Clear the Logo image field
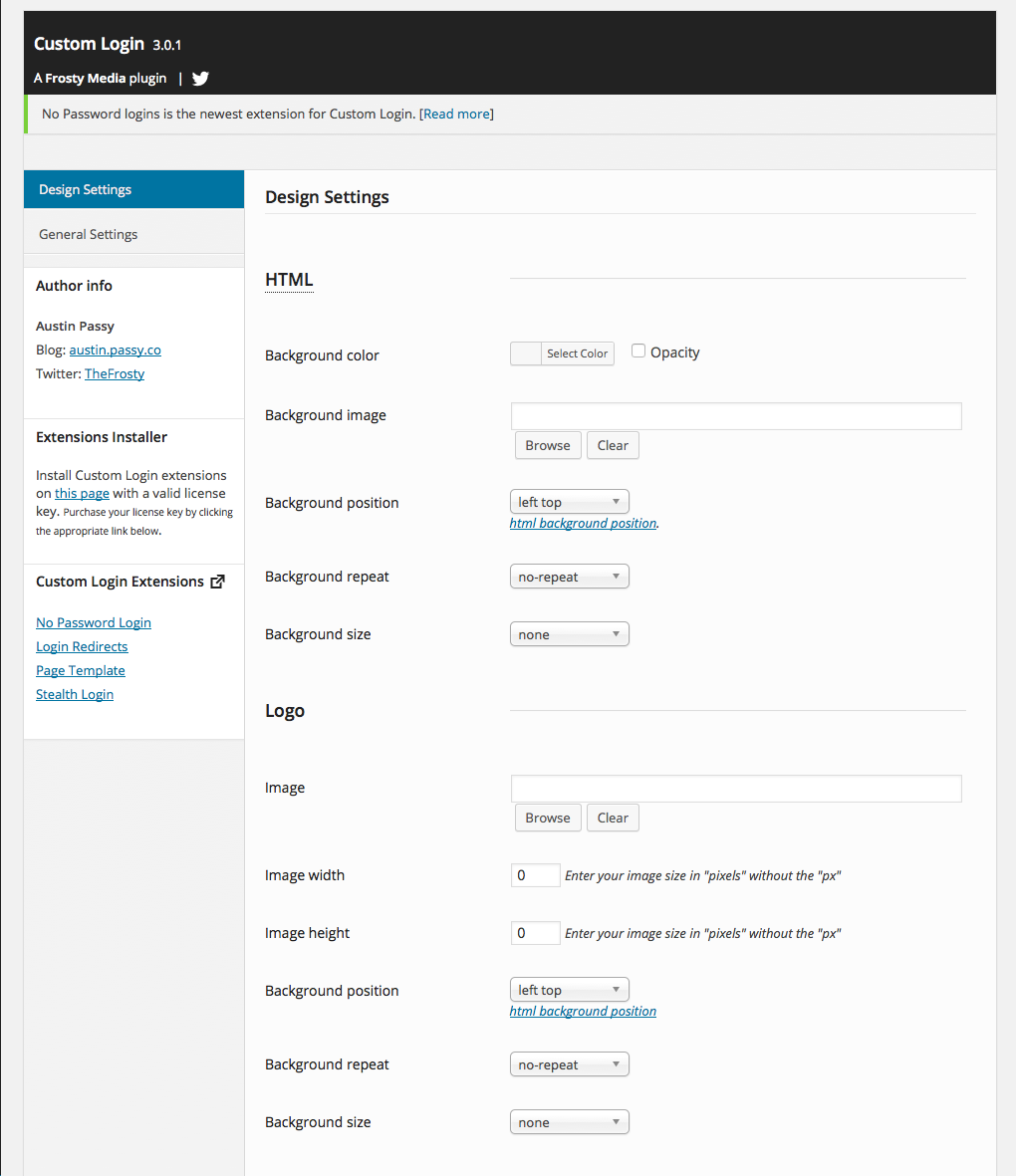Image resolution: width=1016 pixels, height=1176 pixels. pos(613,818)
